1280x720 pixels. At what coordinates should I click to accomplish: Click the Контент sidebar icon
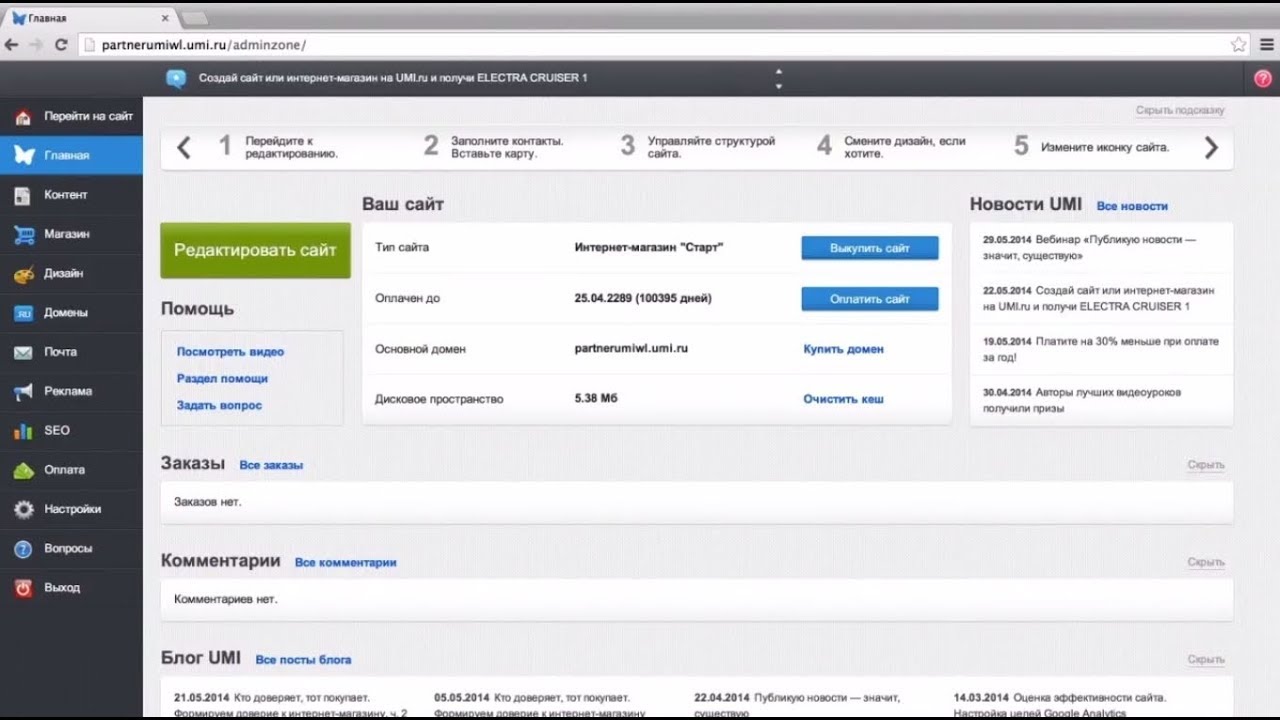pos(23,195)
